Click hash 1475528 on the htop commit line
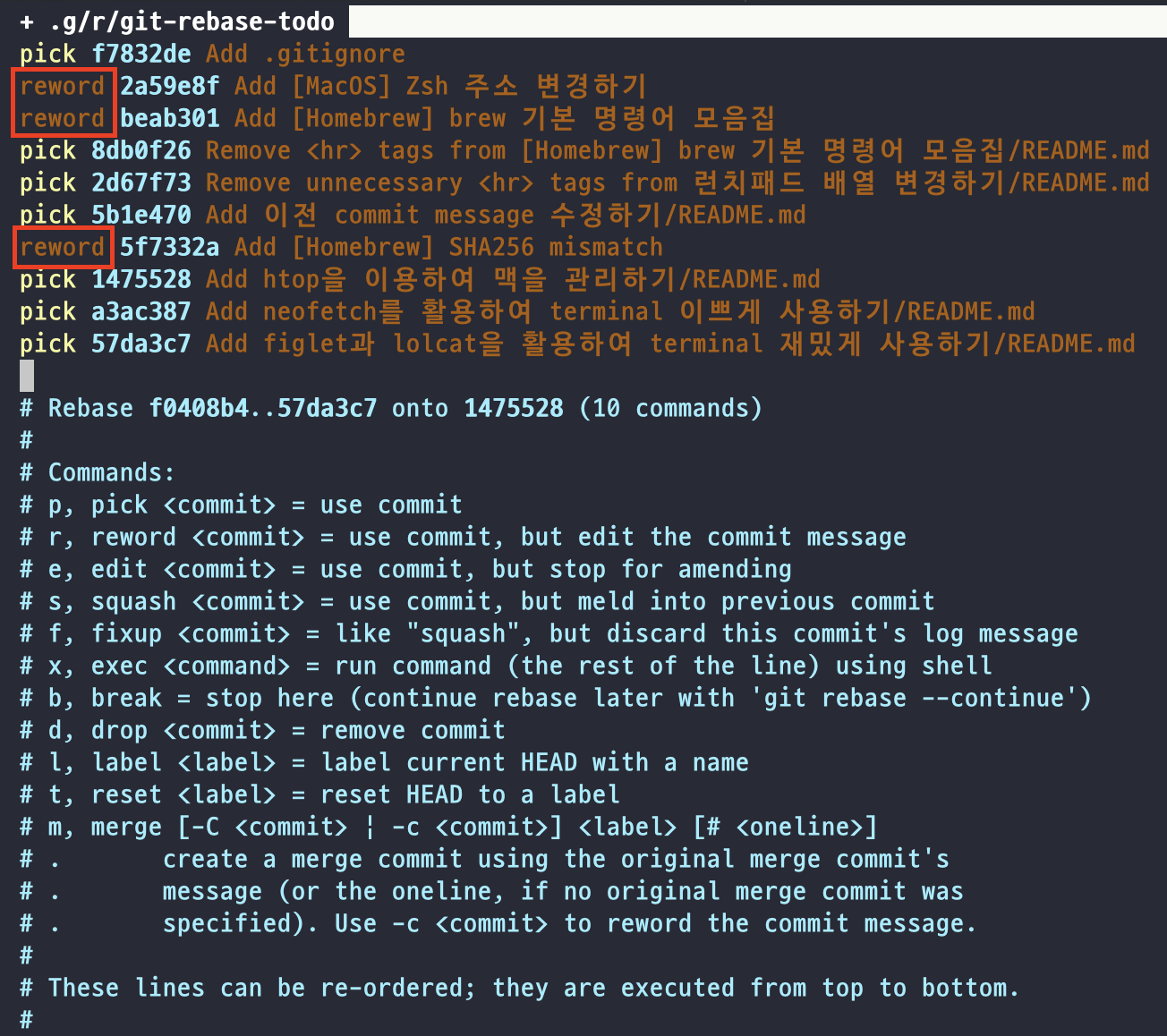This screenshot has height=1036, width=1167. click(x=141, y=279)
